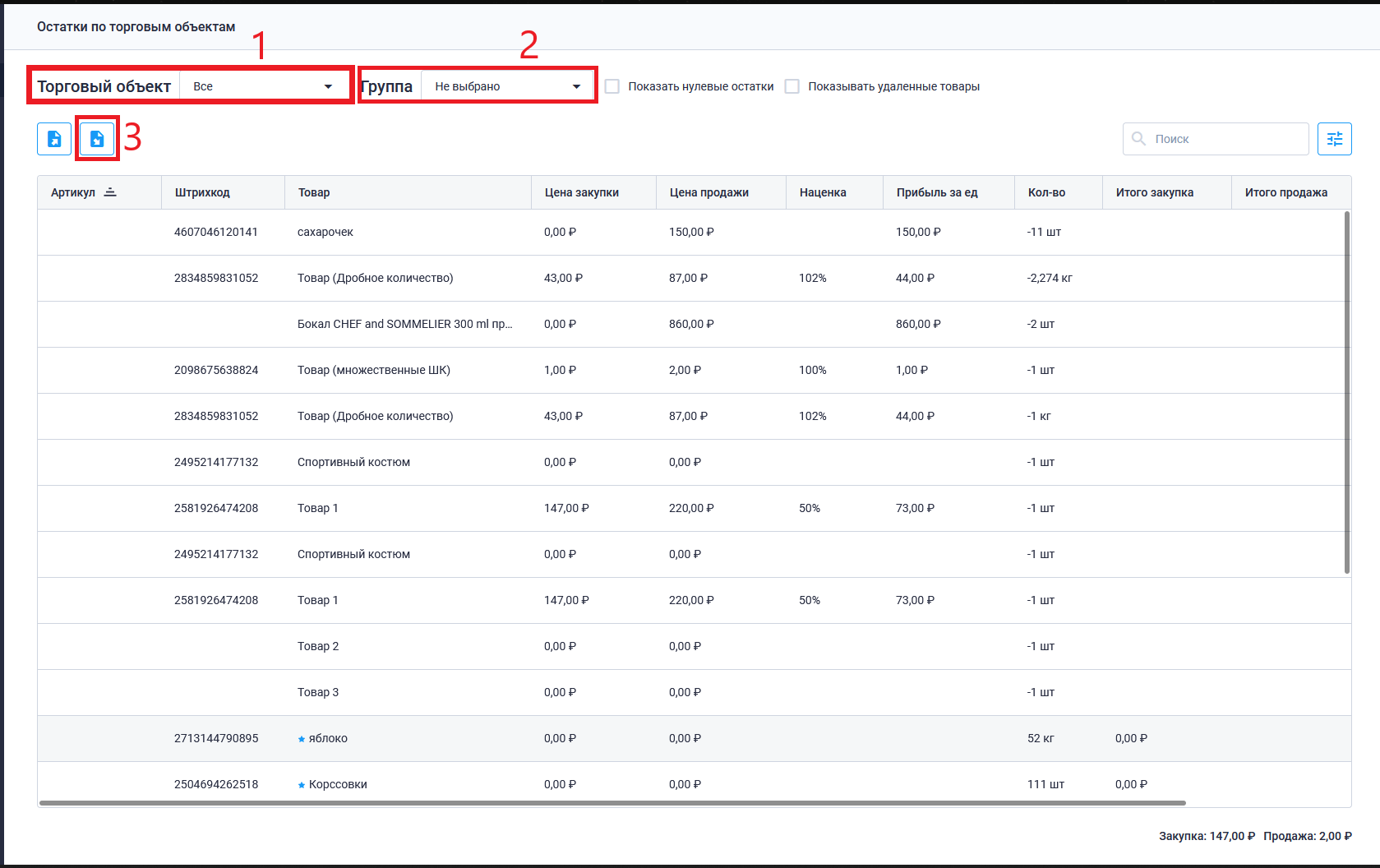
Task: Click the Остатки по торговым объектам page title
Action: [x=136, y=27]
